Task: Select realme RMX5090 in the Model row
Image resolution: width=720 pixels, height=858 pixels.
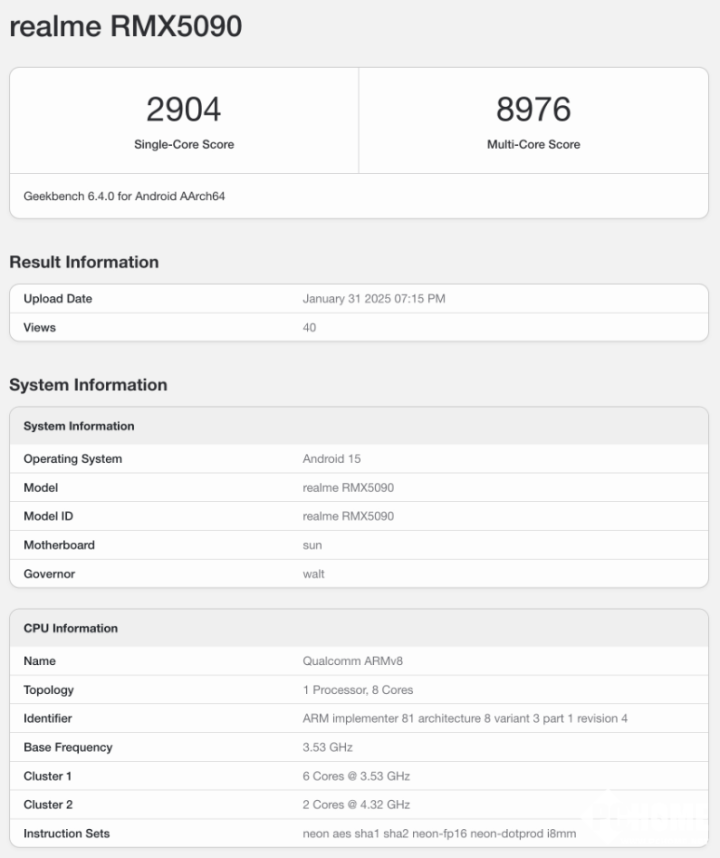Action: [x=348, y=488]
